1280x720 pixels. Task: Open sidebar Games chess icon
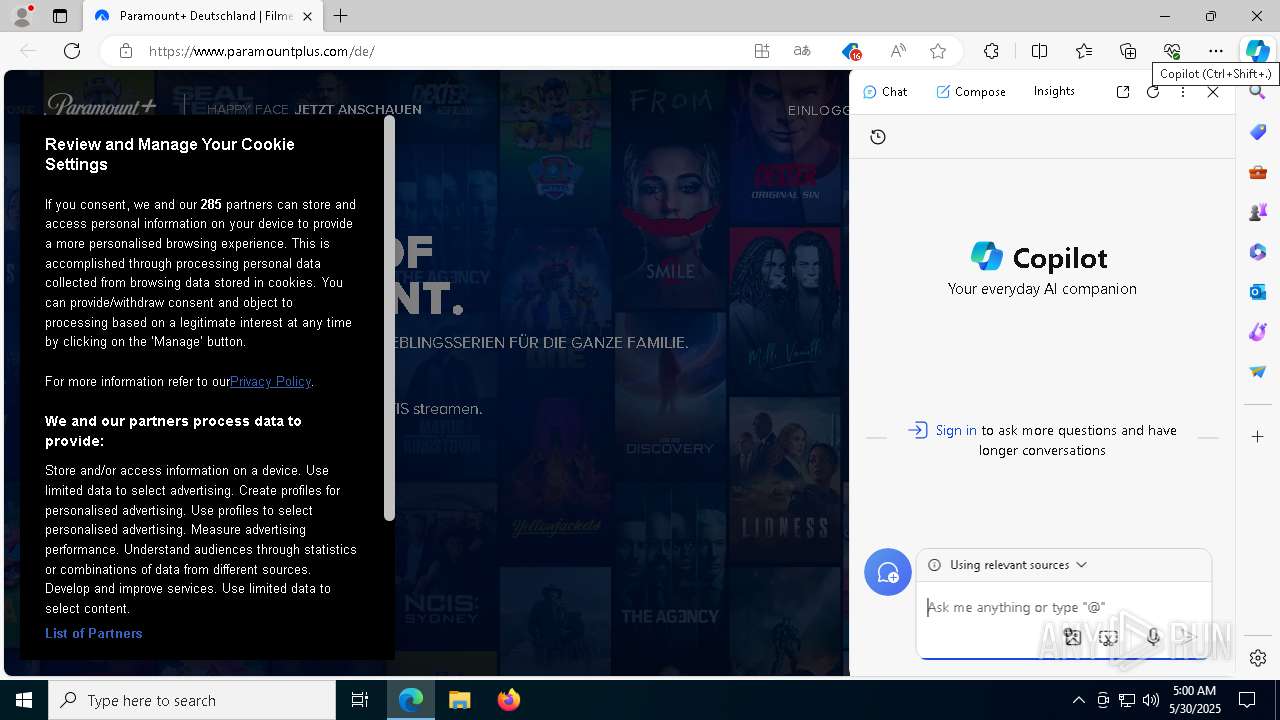pos(1258,212)
